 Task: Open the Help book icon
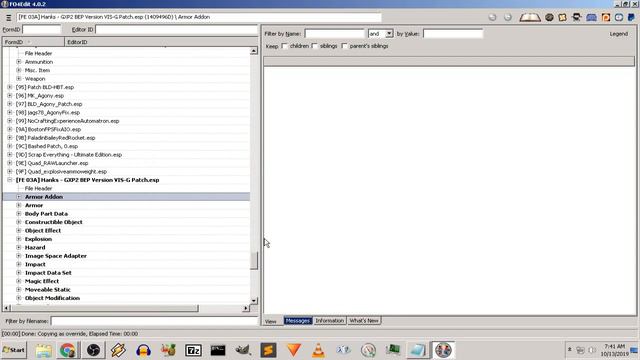point(530,17)
